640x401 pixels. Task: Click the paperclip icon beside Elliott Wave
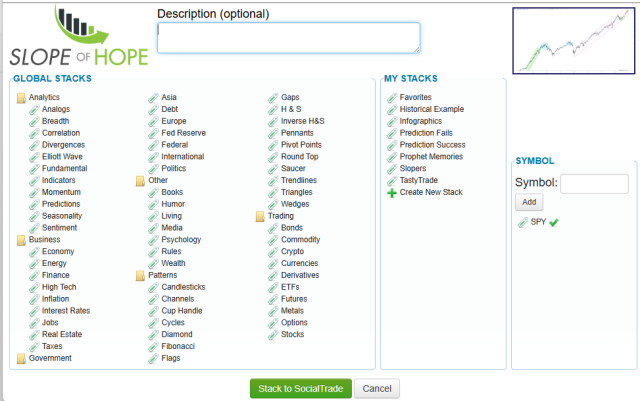click(x=34, y=157)
